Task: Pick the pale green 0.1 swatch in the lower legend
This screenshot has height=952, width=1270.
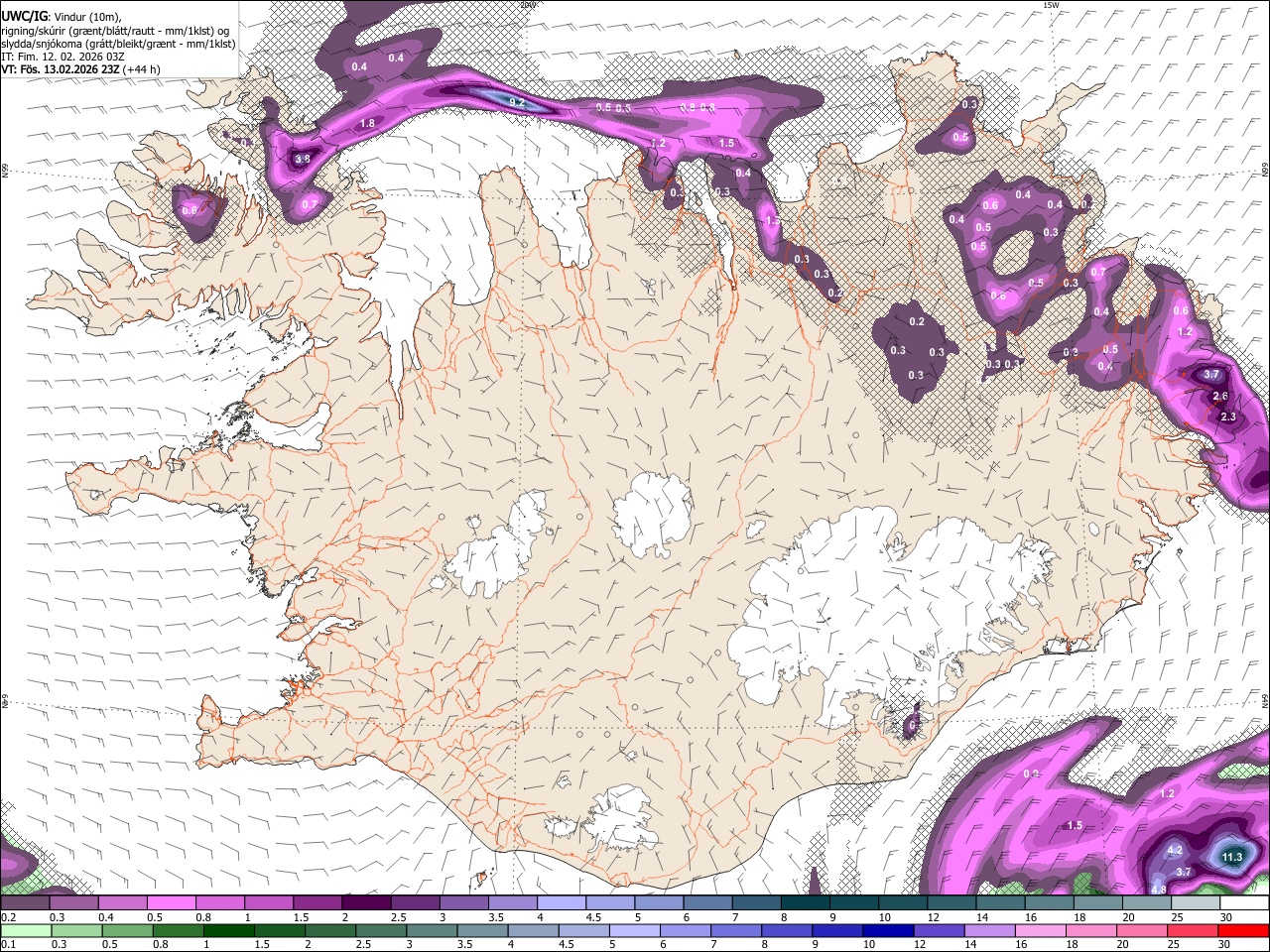Action: [x=25, y=930]
